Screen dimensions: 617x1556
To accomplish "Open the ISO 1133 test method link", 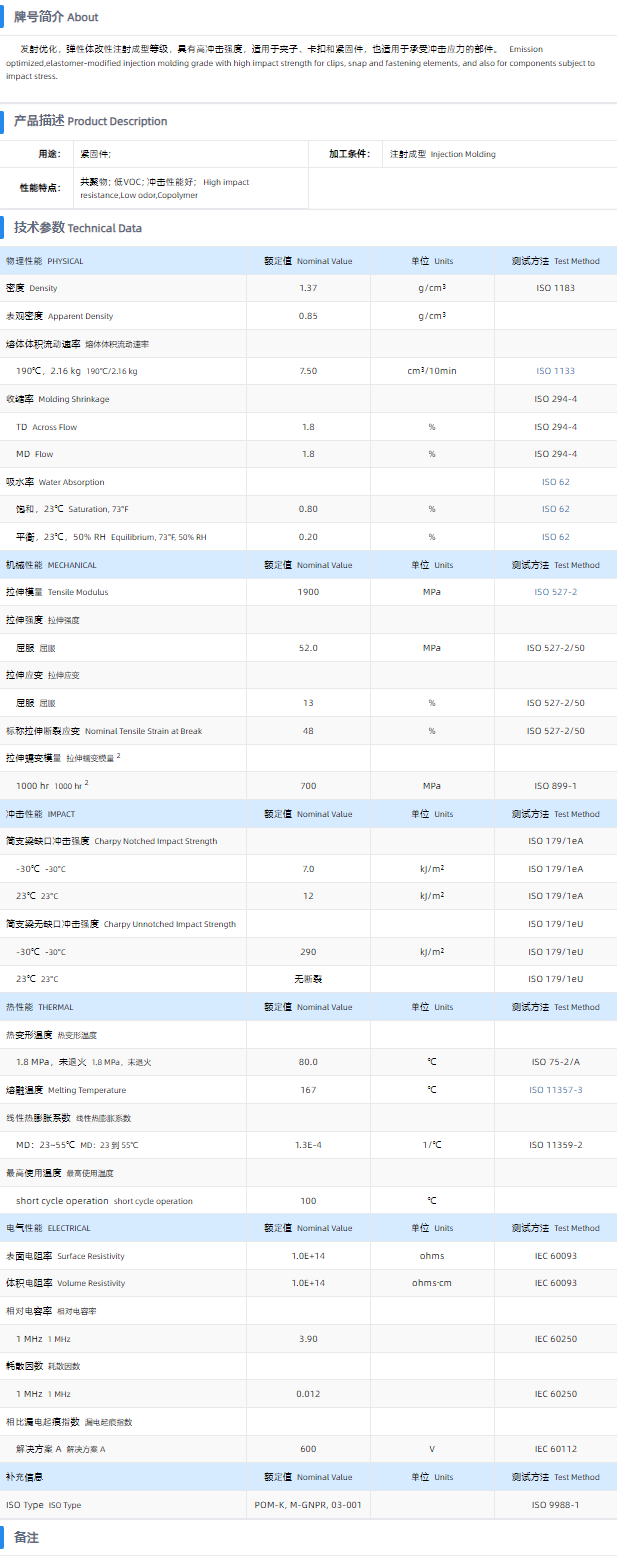I will (555, 371).
